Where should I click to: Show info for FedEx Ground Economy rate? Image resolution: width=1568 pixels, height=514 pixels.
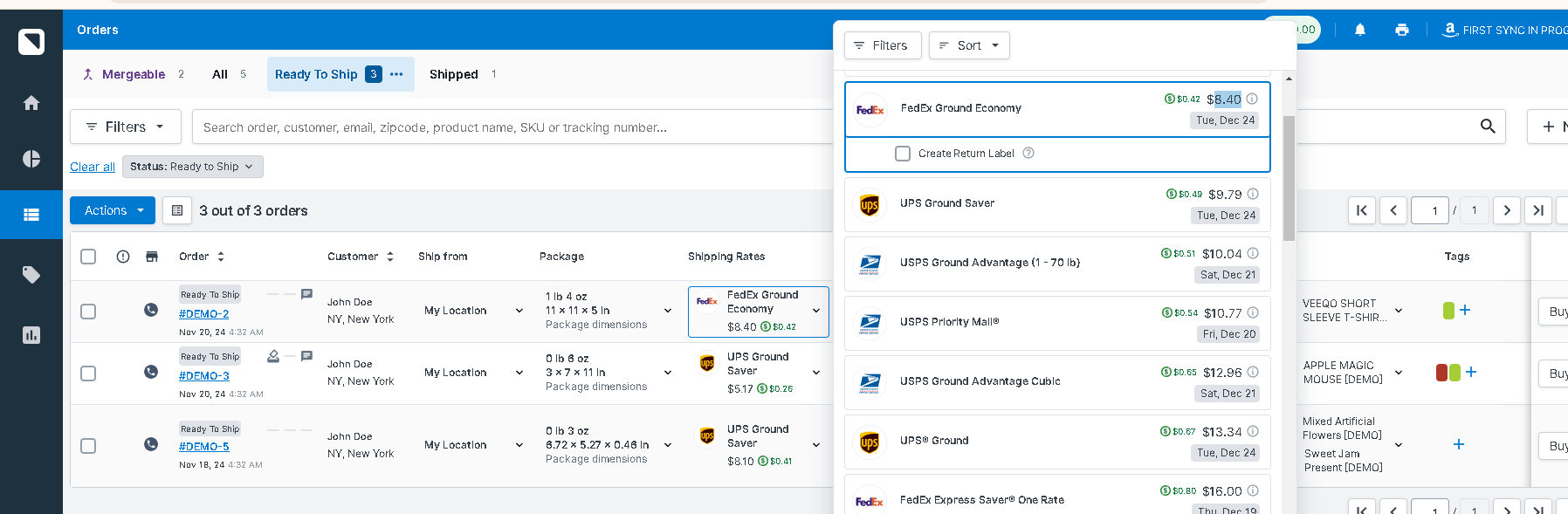pos(1252,99)
